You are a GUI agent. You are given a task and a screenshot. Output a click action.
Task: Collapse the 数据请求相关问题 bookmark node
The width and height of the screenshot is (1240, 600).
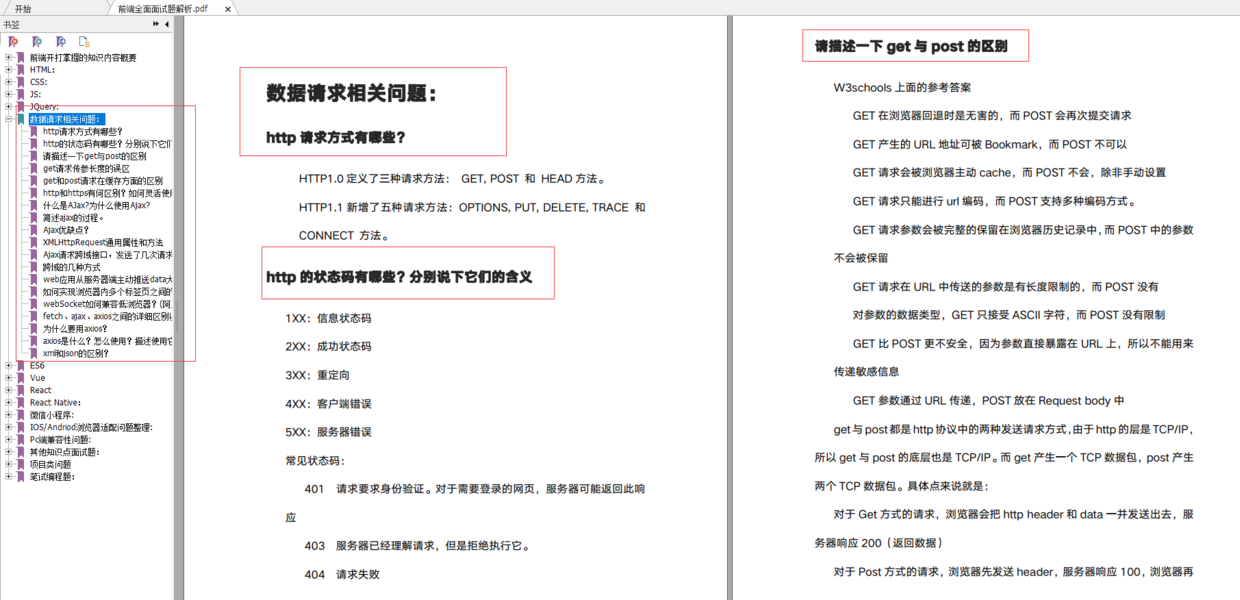coord(8,119)
